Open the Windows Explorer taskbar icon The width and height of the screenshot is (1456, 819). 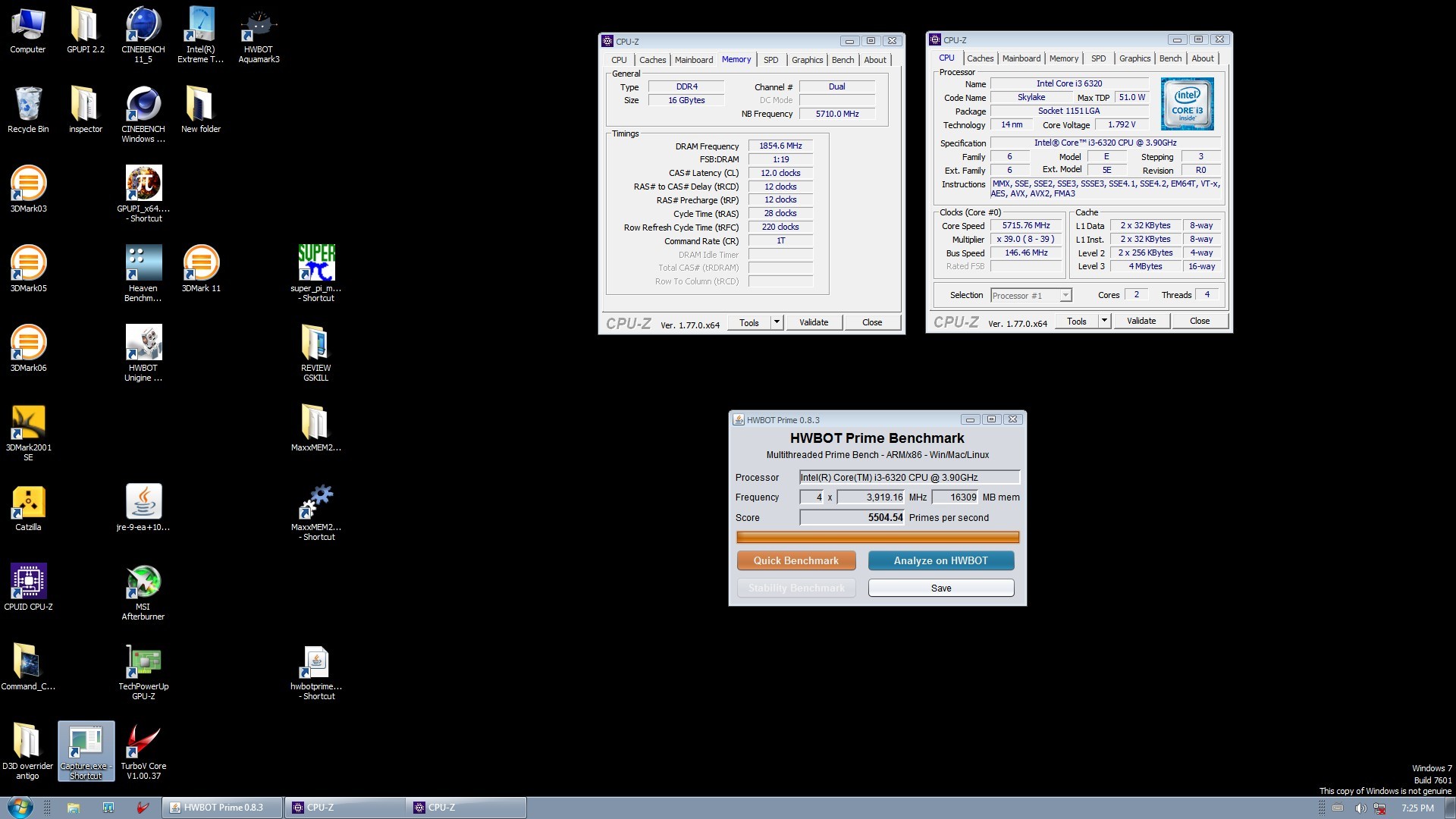click(74, 808)
